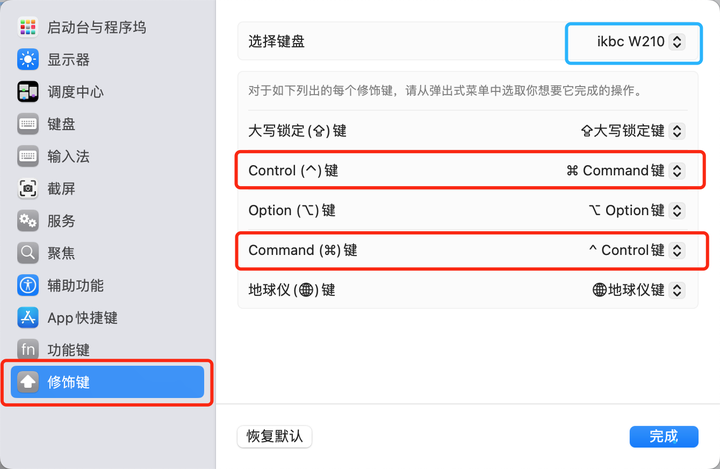This screenshot has height=469, width=720.
Task: Select the 输入法 icon in sidebar
Action: 28,156
